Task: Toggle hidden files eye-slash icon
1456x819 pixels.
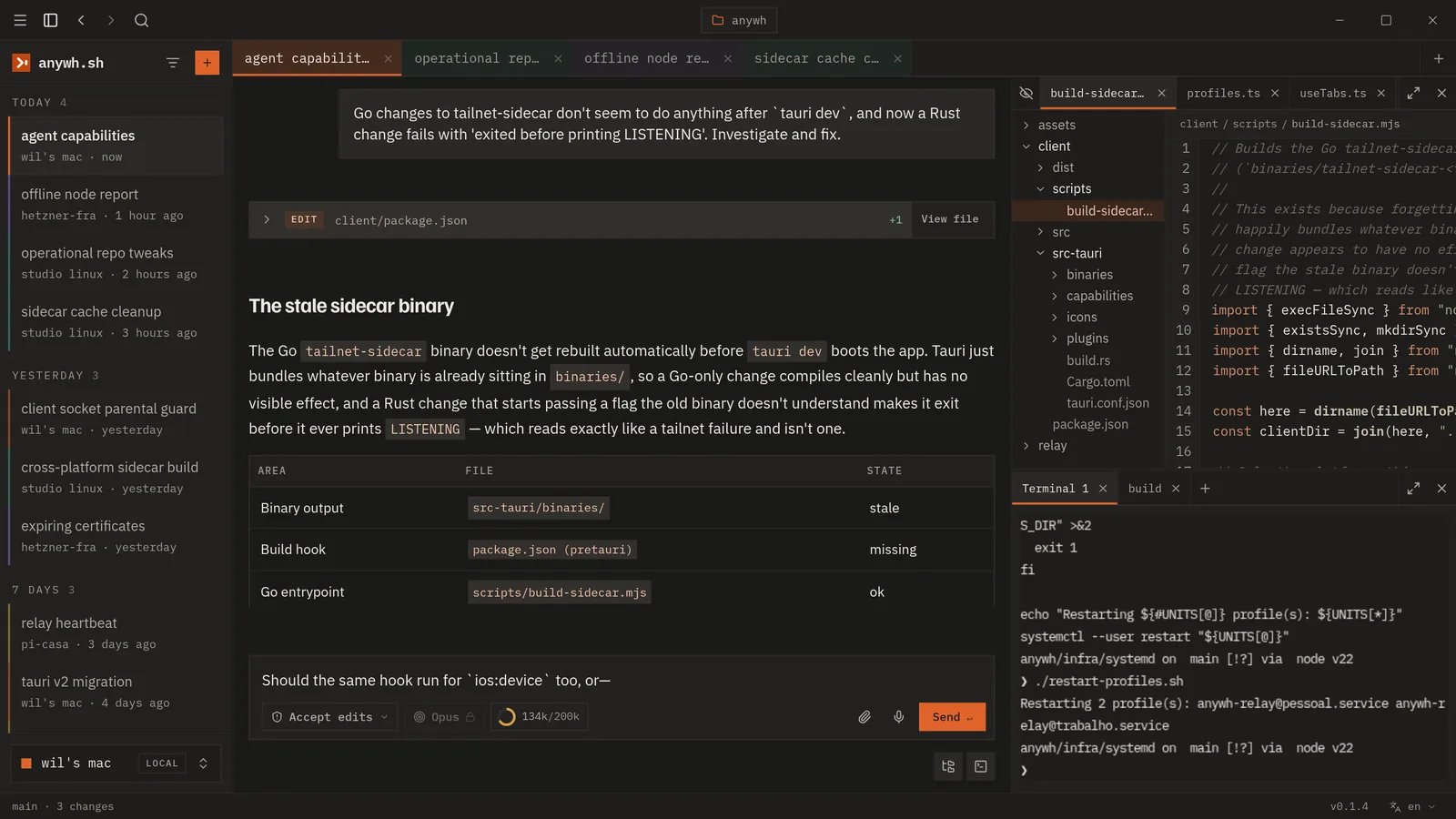Action: 1026,93
